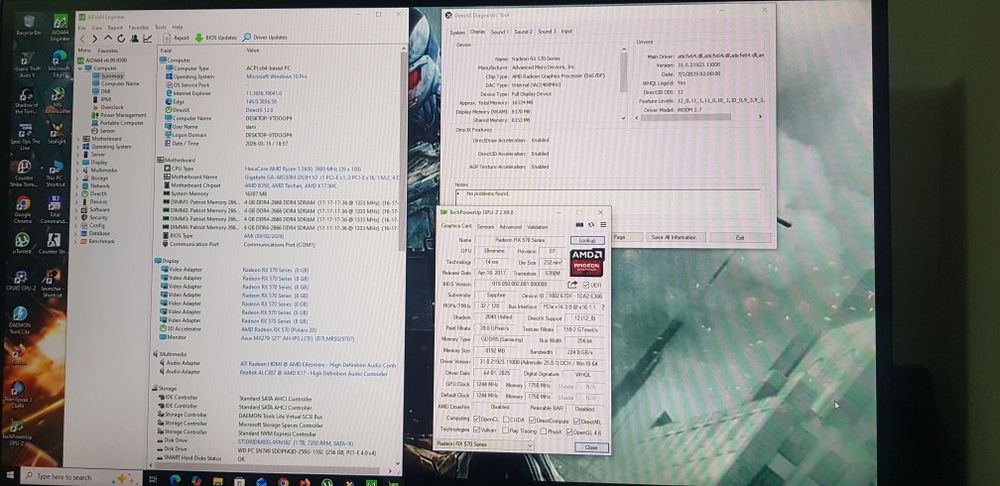This screenshot has width=1000, height=486.
Task: Click the AIDA64 forward navigation arrow
Action: [x=96, y=38]
